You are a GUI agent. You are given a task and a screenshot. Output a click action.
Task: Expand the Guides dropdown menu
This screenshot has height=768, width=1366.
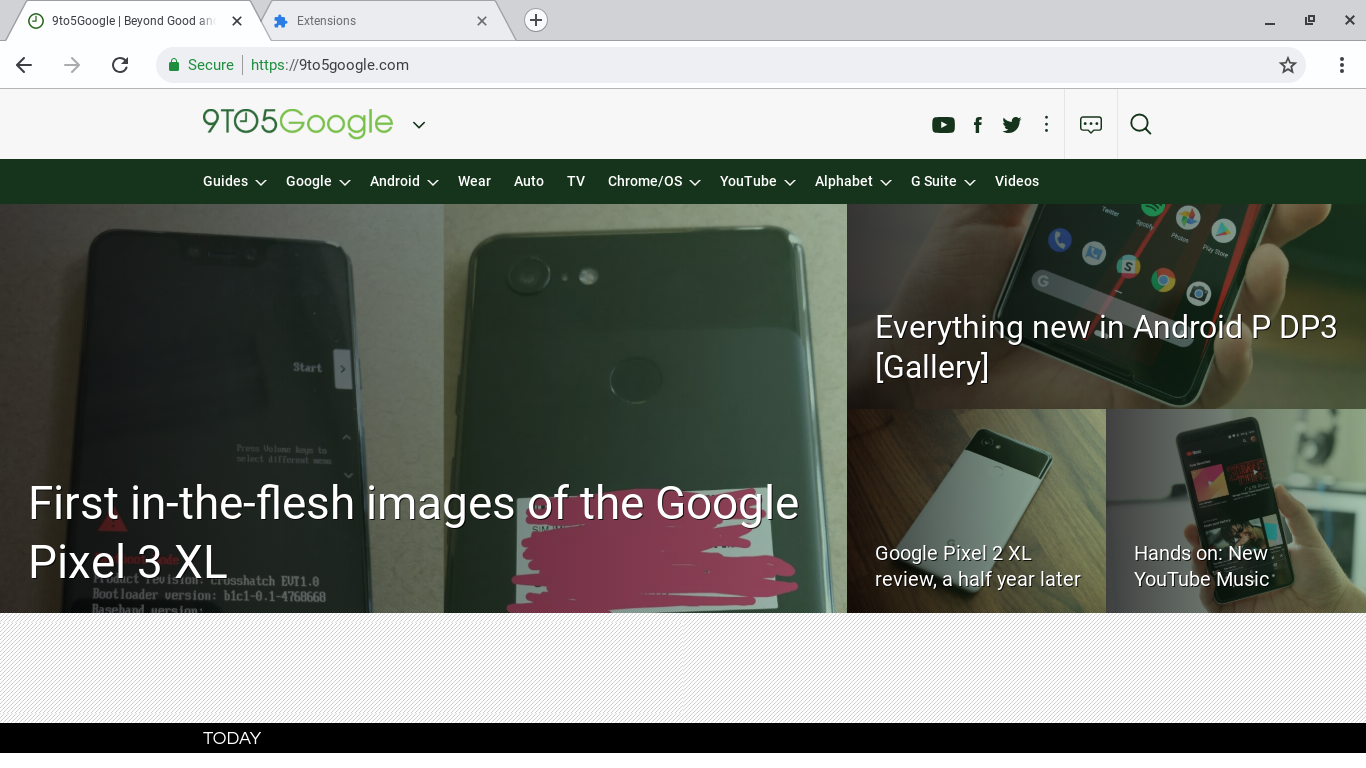(x=234, y=181)
